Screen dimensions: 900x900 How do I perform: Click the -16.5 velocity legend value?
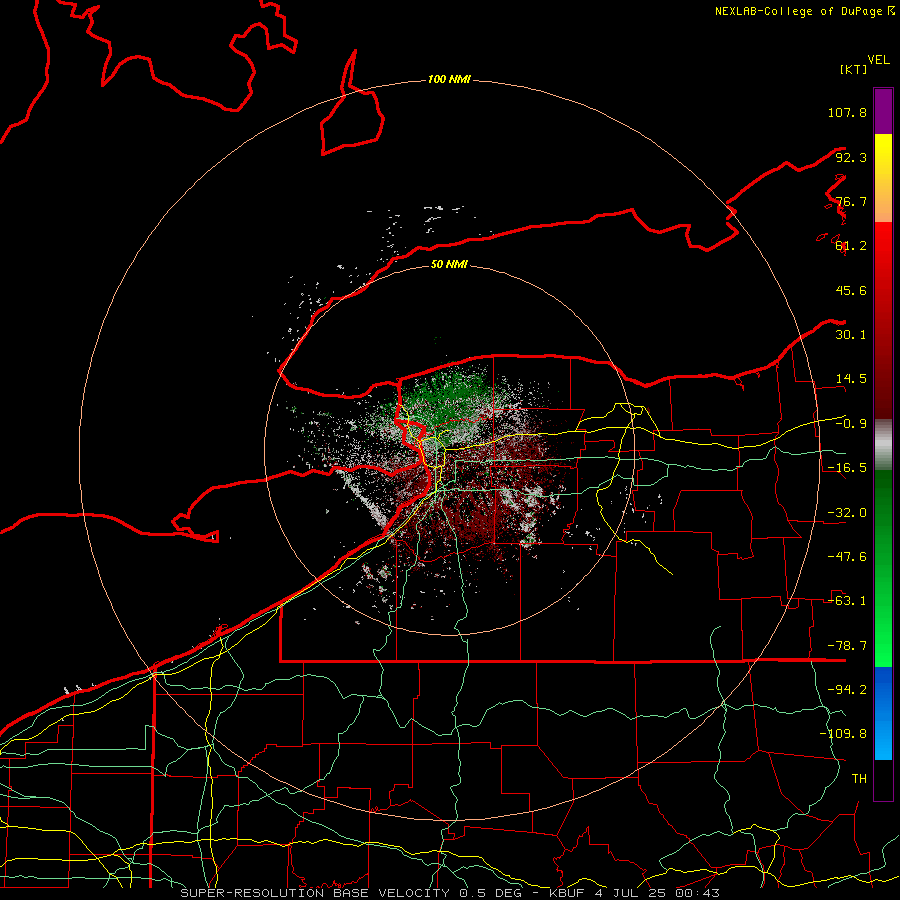pyautogui.click(x=847, y=468)
